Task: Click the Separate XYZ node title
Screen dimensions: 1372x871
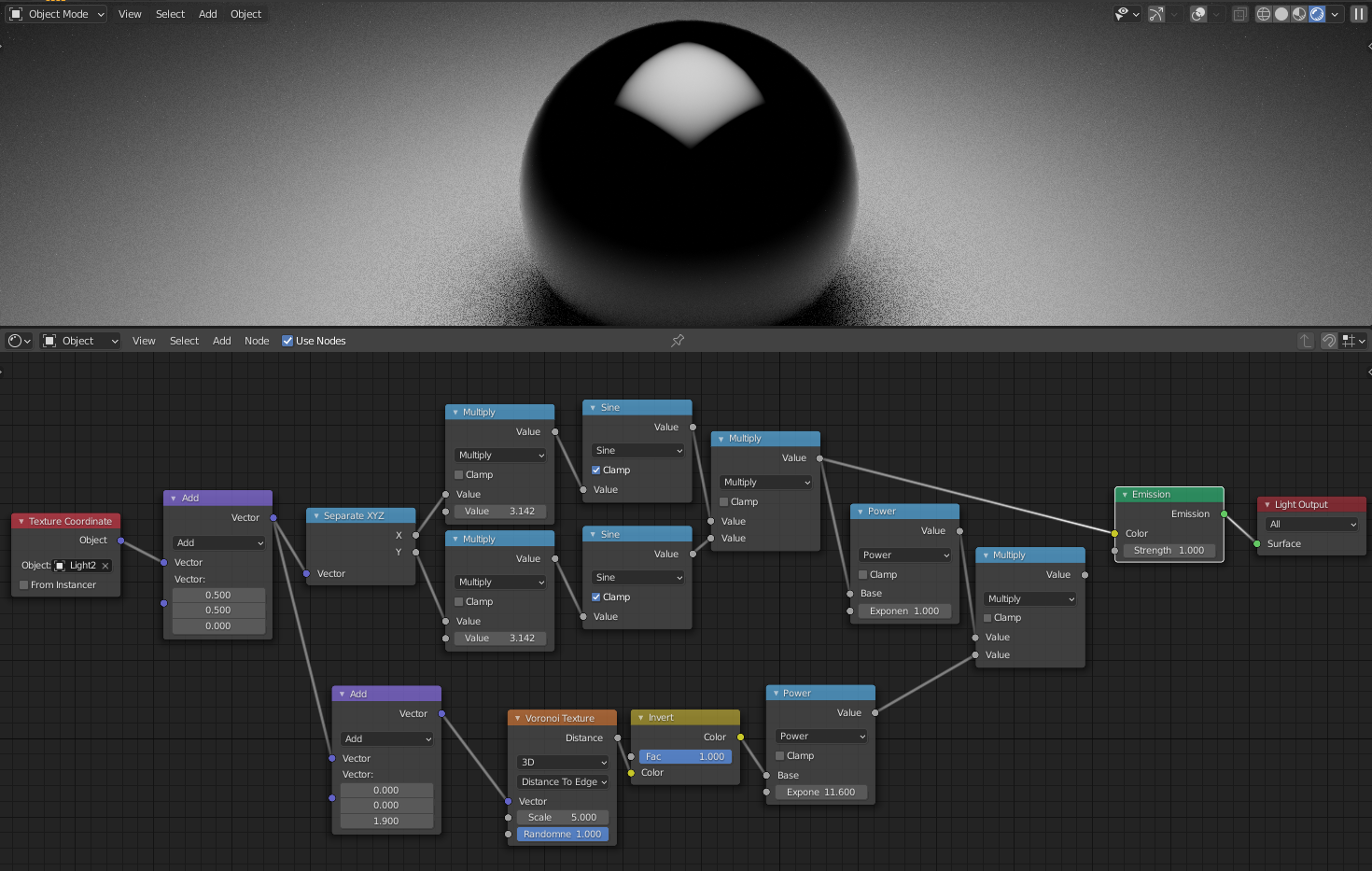Action: click(354, 515)
